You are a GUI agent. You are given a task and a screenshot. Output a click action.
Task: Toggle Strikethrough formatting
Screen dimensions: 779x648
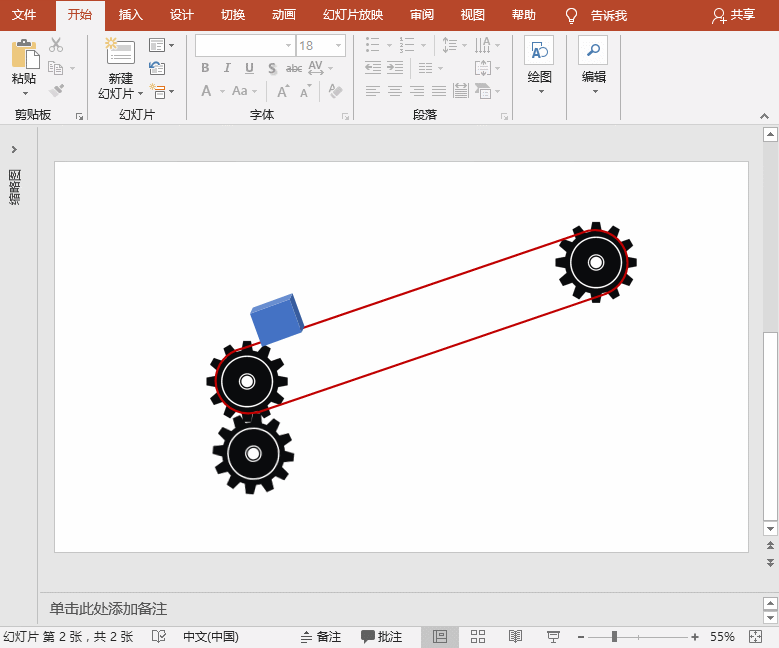[x=294, y=68]
